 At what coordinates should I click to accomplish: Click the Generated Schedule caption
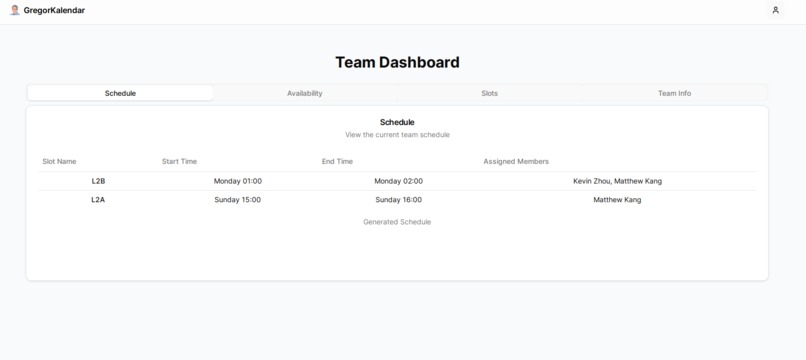click(397, 222)
